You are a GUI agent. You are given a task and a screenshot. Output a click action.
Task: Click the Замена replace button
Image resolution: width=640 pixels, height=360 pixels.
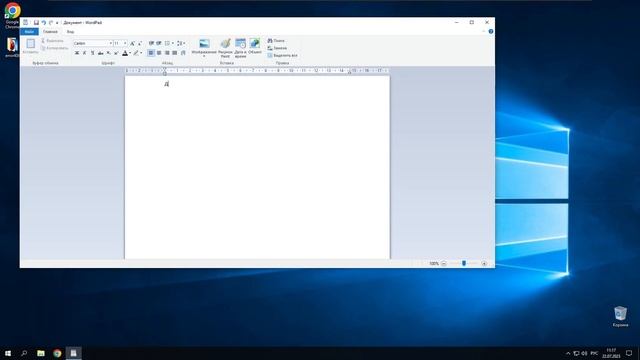tap(277, 48)
